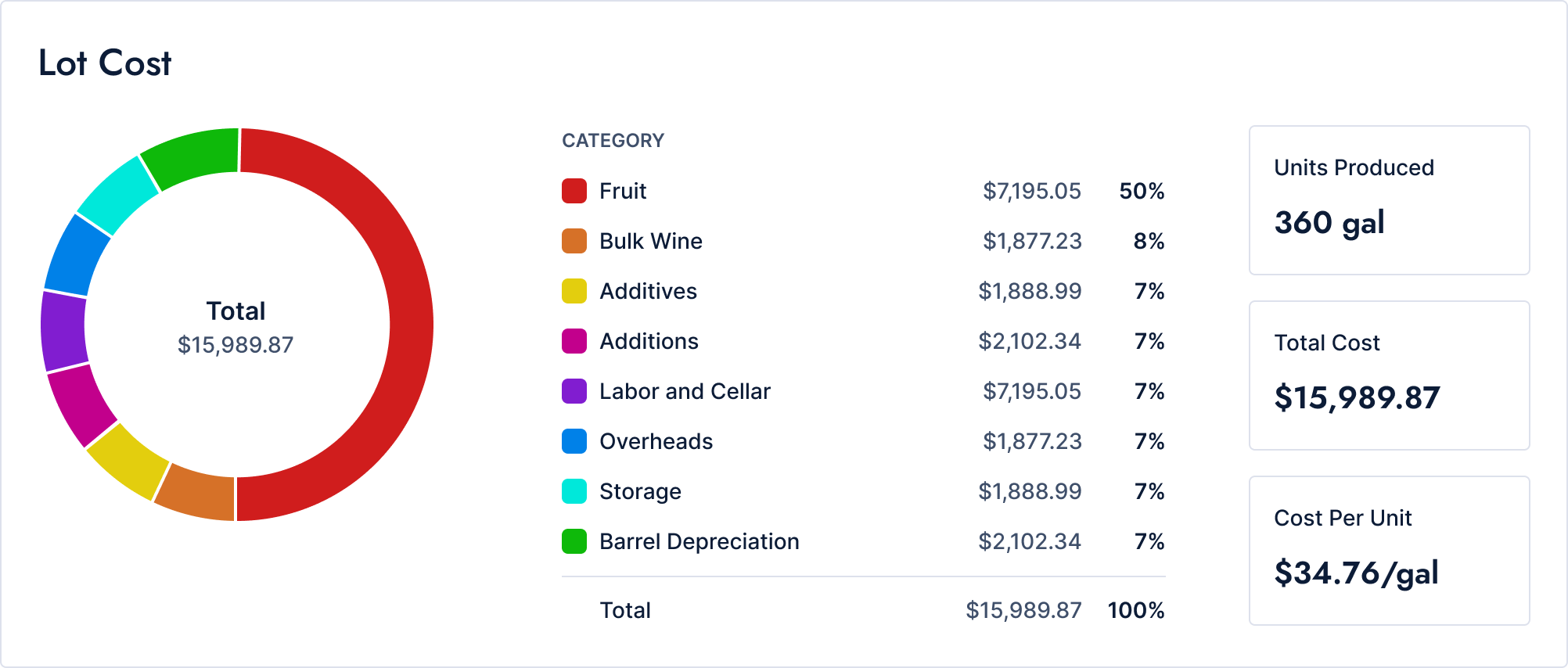The image size is (1568, 668).
Task: Click the Units Produced card
Action: pyautogui.click(x=1389, y=200)
